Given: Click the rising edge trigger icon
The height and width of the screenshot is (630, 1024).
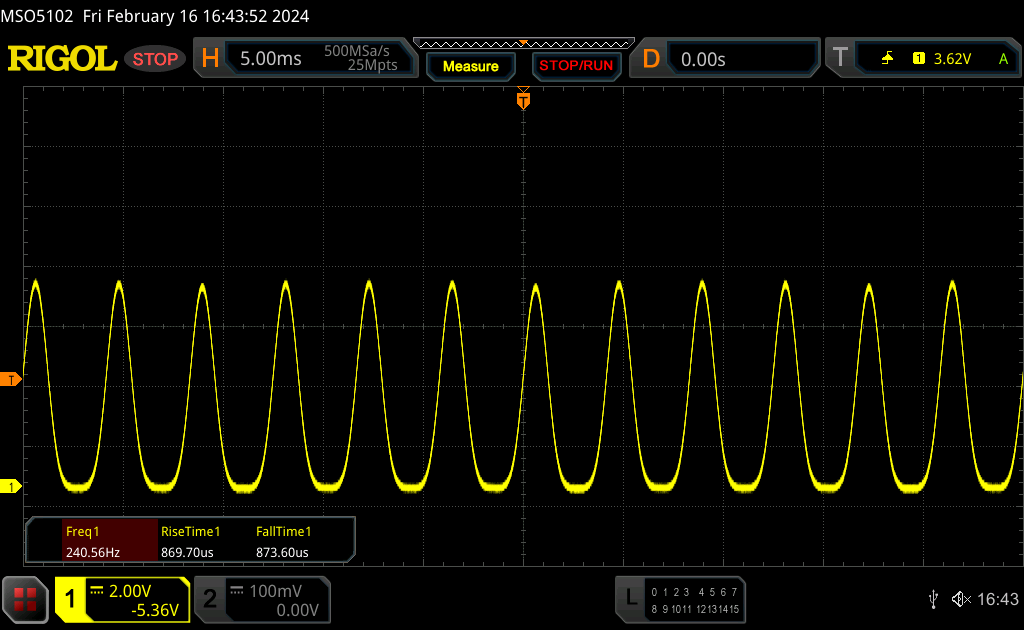Looking at the screenshot, I should (x=888, y=59).
